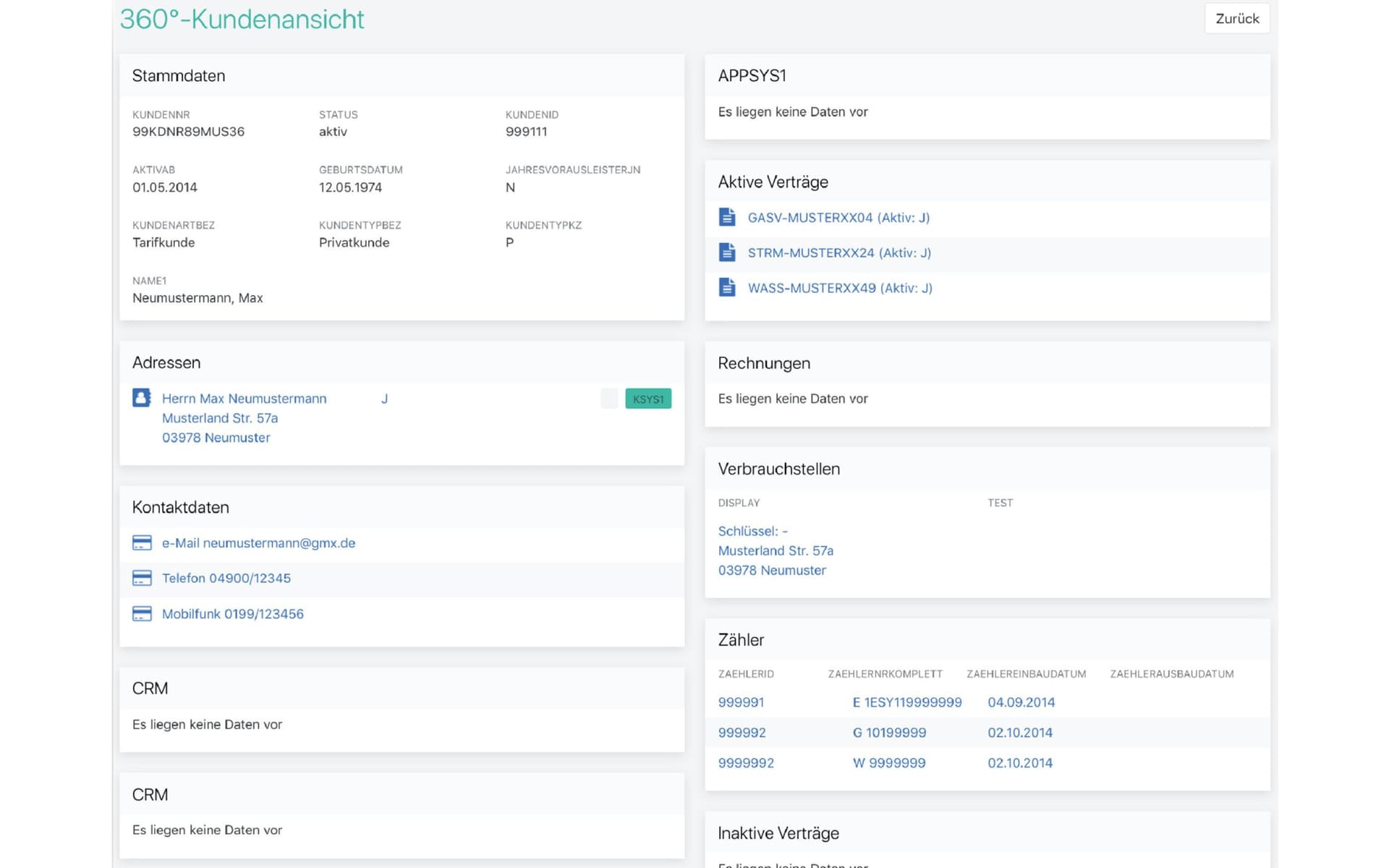Click the card icon next to Telefon 04900/12345
Viewport: 1389px width, 868px height.
click(142, 578)
